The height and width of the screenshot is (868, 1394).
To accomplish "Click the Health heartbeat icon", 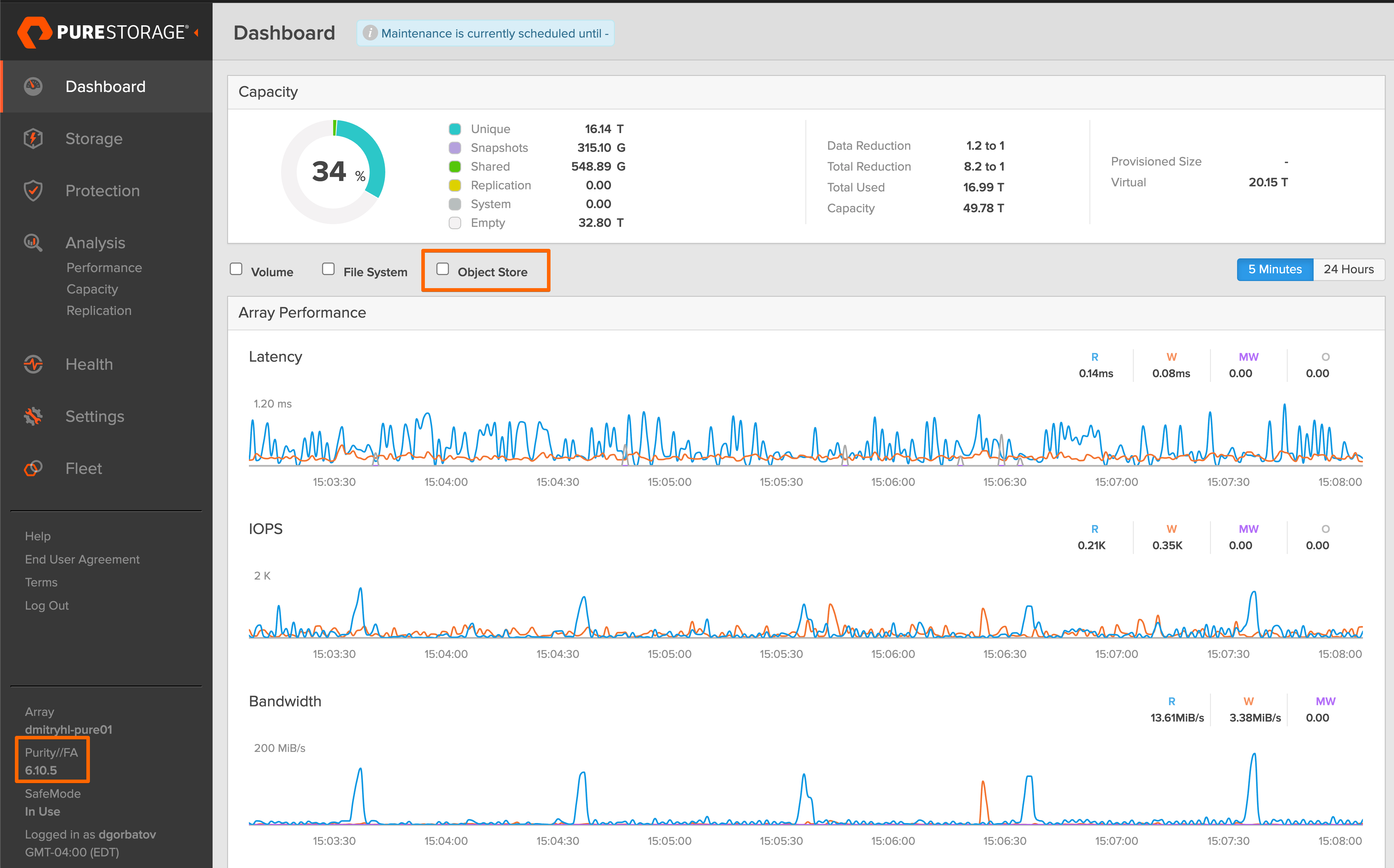I will coord(33,364).
